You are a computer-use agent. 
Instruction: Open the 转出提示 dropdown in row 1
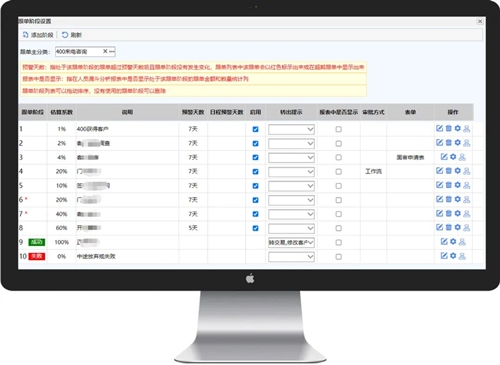tap(291, 129)
